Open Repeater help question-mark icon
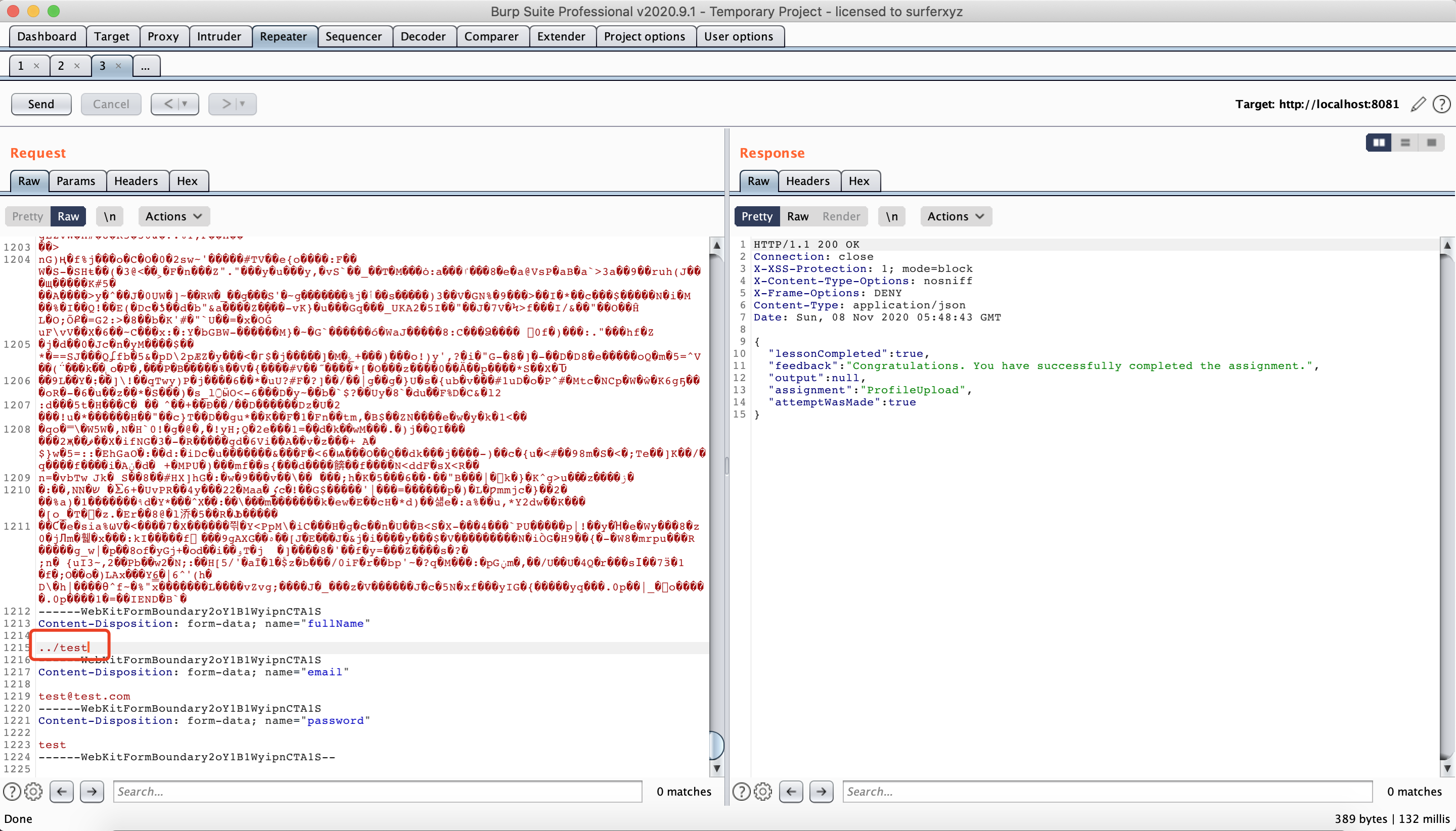The image size is (1456, 831). point(1442,104)
